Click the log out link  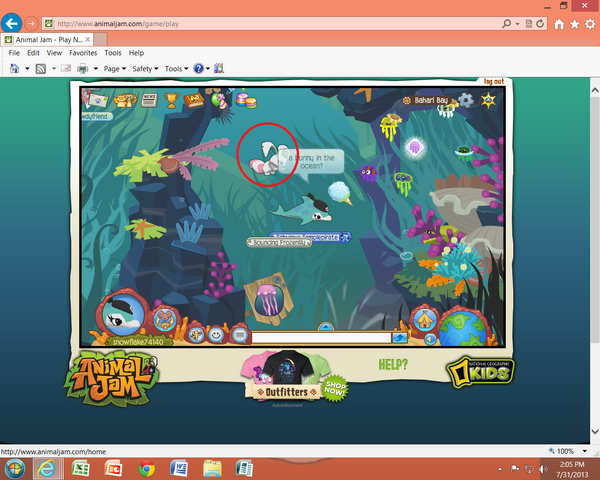coord(494,81)
